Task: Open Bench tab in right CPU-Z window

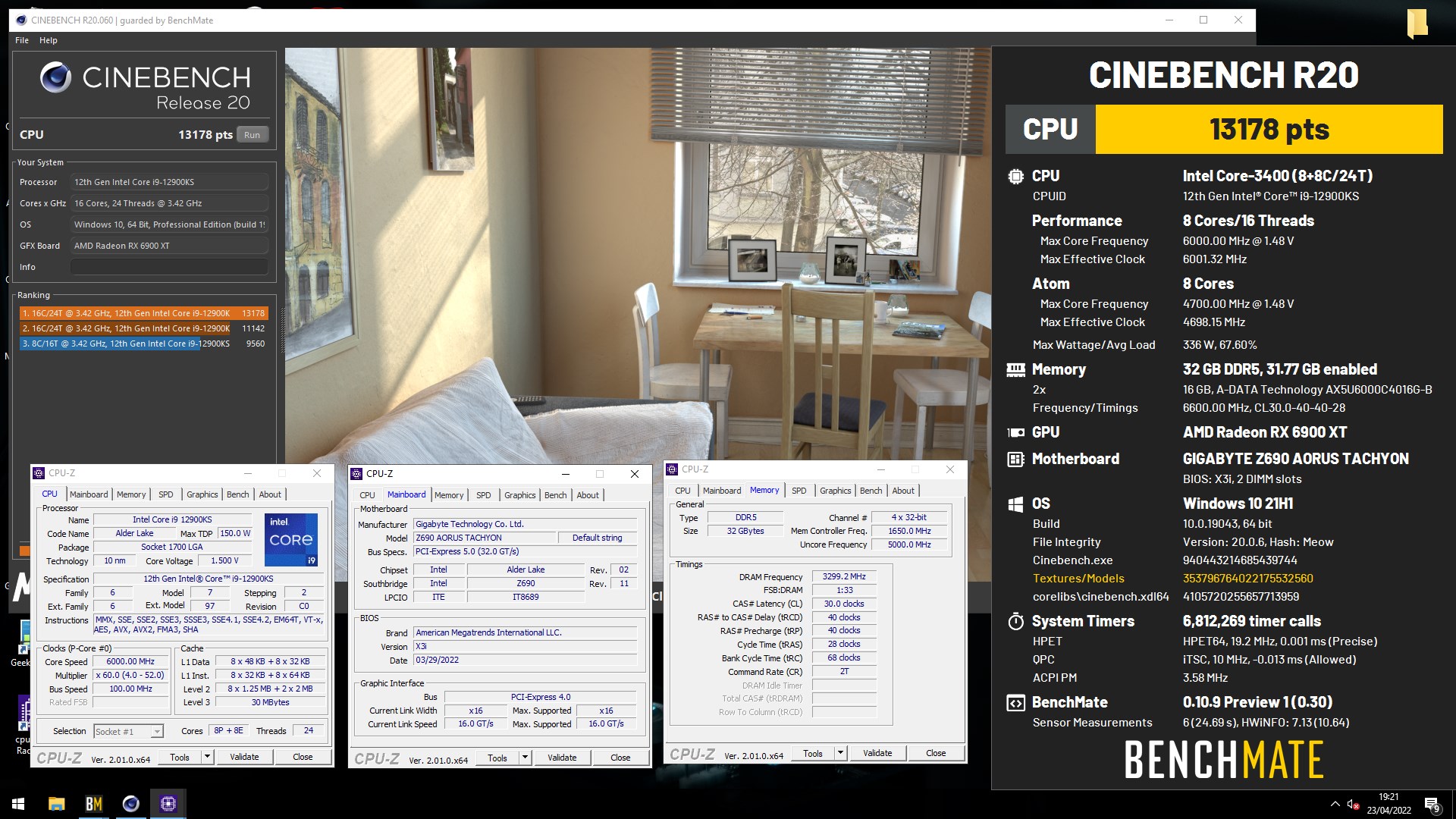Action: [871, 491]
